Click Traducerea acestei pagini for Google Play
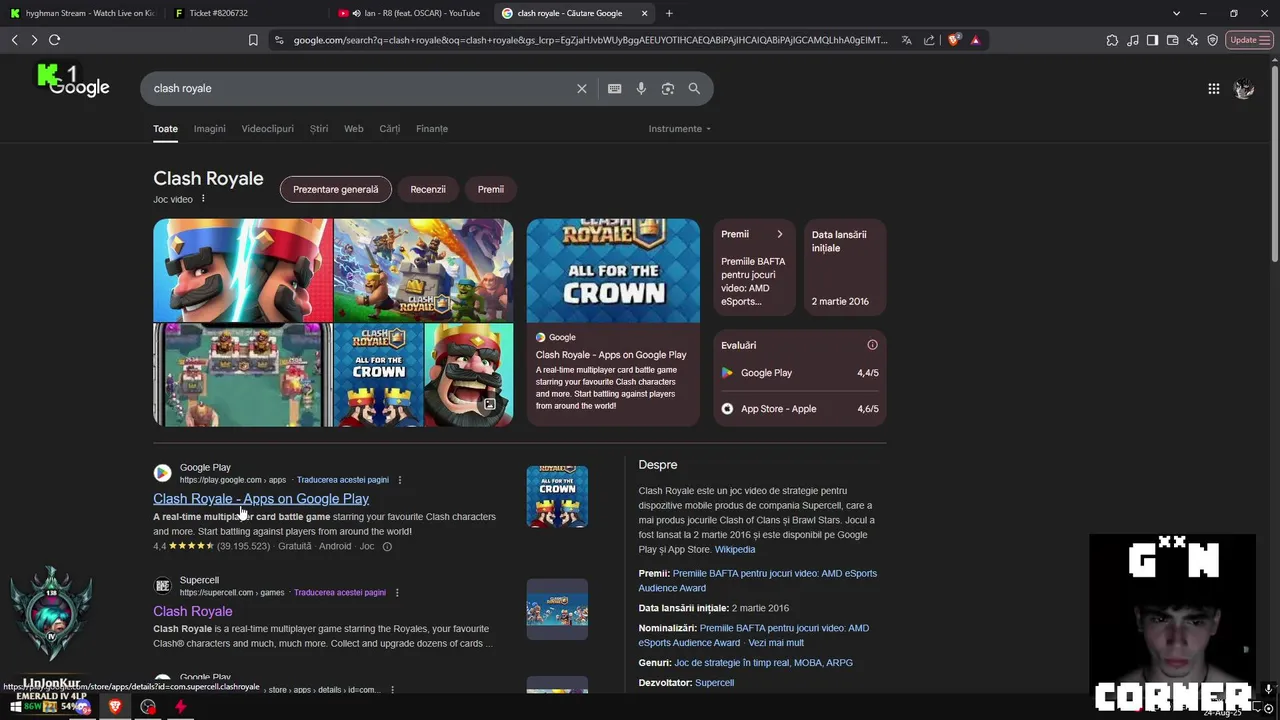Viewport: 1280px width, 720px height. tap(343, 480)
